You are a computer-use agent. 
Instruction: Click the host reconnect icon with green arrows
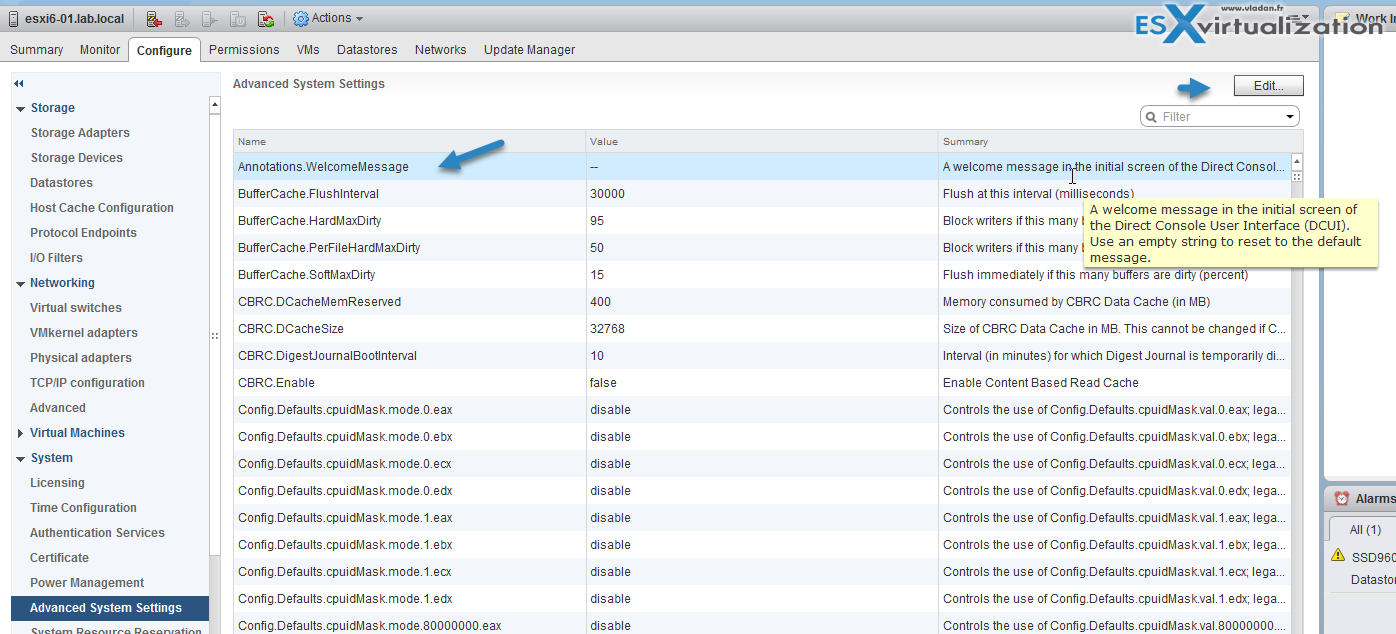[266, 19]
